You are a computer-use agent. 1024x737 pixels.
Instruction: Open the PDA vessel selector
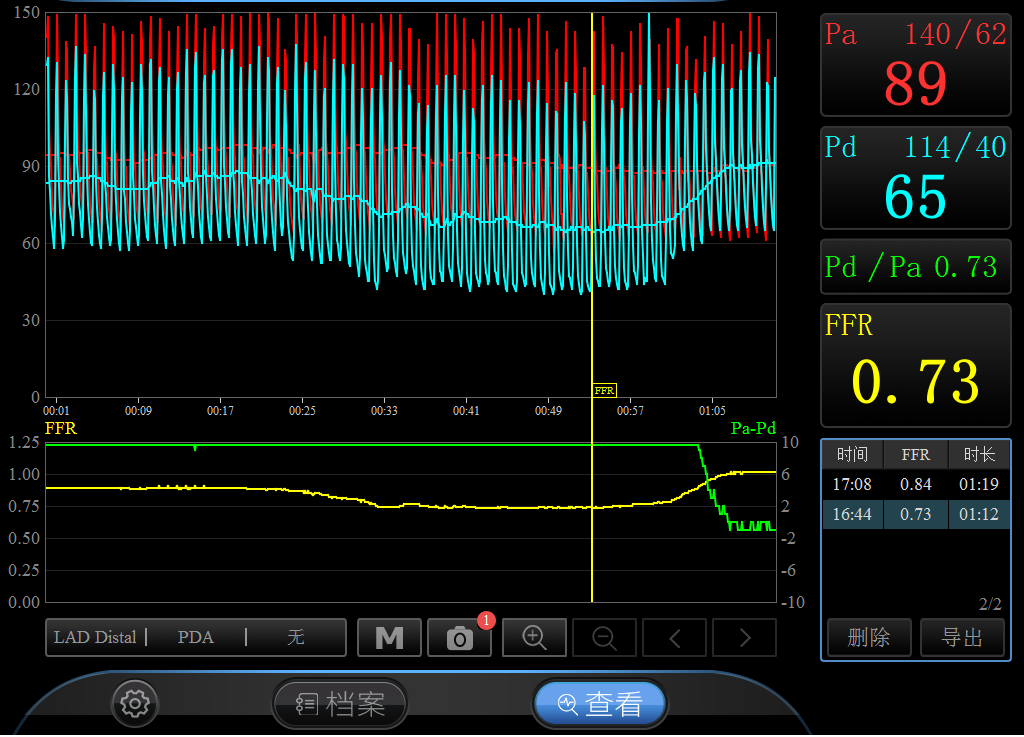(196, 638)
